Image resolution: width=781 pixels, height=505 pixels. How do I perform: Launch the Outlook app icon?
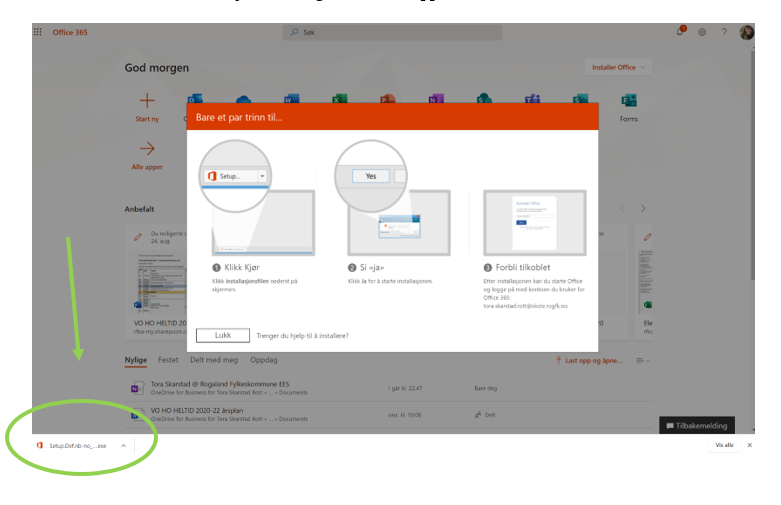[195, 99]
